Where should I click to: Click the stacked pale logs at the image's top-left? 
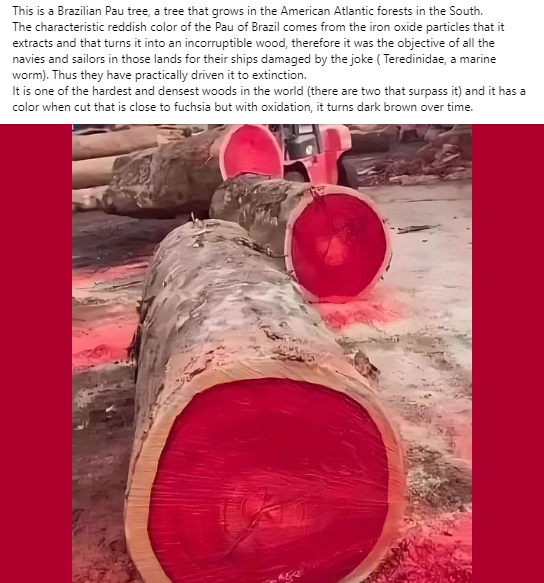tap(112, 156)
